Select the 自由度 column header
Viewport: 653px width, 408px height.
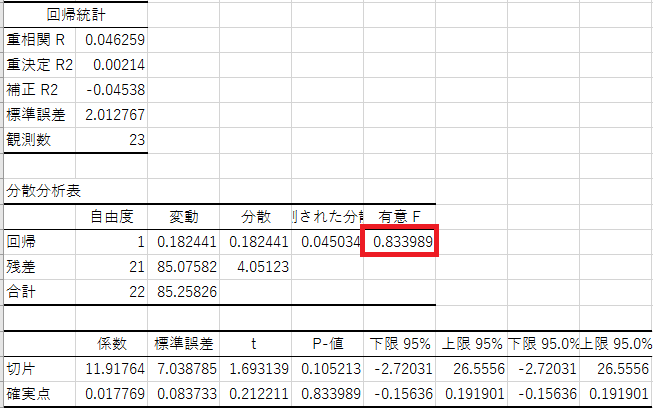(112, 217)
